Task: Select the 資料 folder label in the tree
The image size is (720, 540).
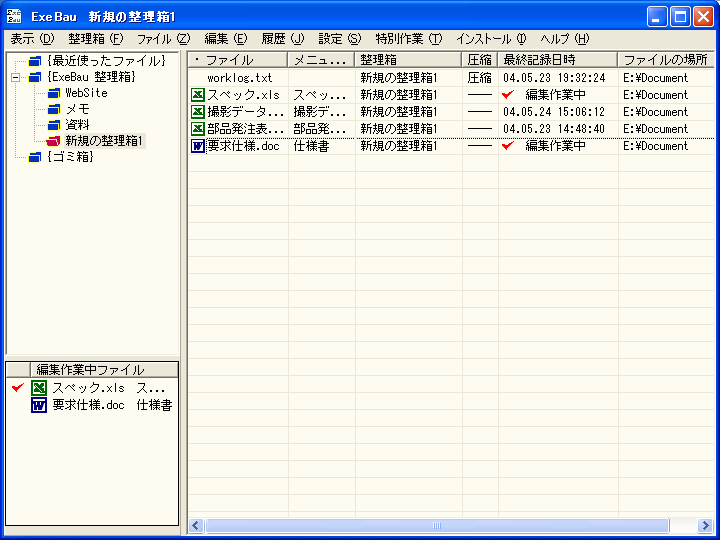Action: point(77,125)
